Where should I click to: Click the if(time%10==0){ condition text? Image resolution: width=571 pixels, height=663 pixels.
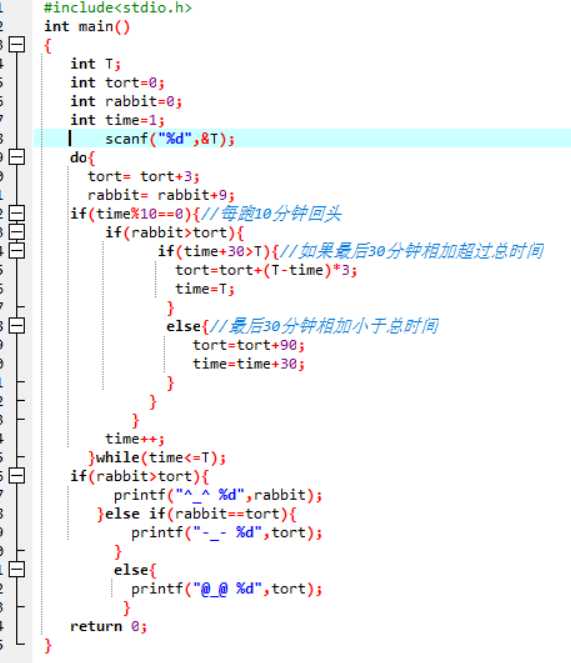coord(135,214)
